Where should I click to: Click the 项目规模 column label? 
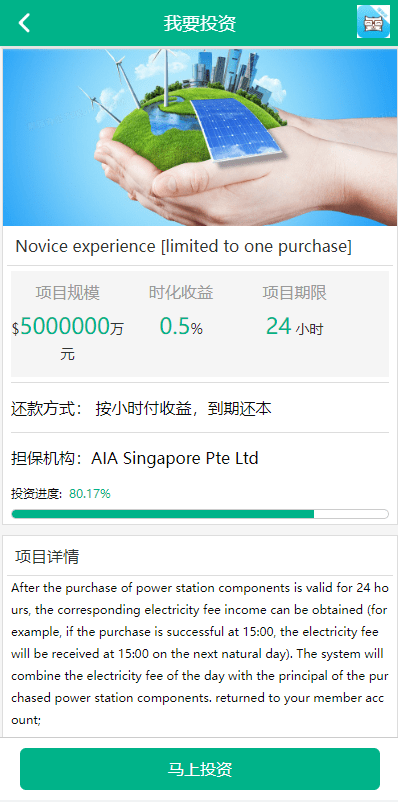point(68,293)
